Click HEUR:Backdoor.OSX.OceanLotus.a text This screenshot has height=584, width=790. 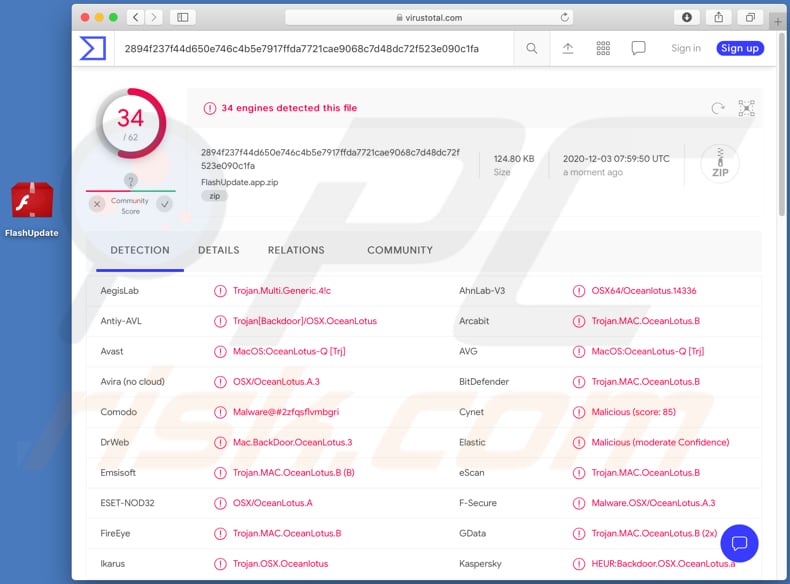[663, 564]
